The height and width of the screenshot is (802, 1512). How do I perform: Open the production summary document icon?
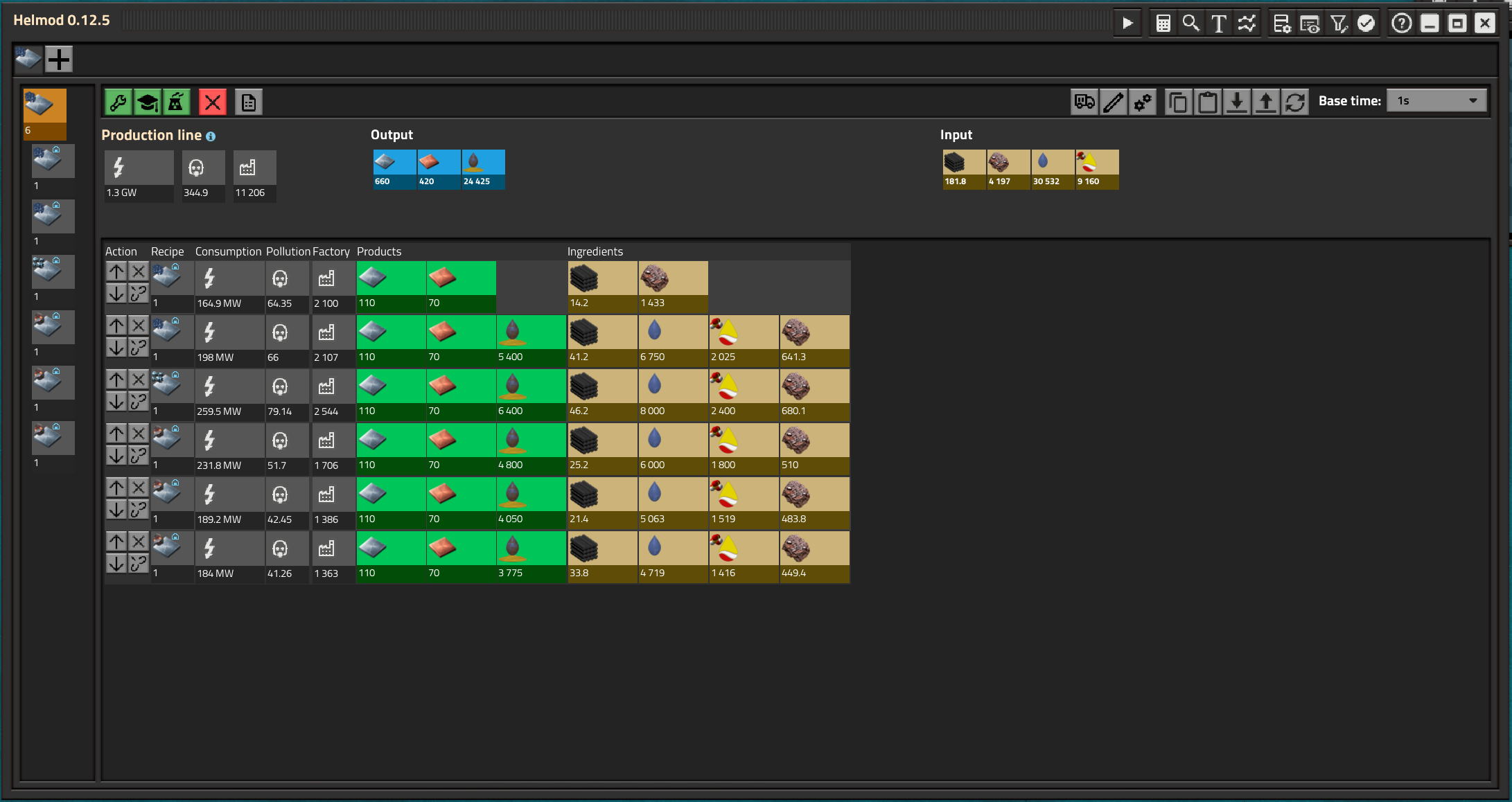coord(248,102)
